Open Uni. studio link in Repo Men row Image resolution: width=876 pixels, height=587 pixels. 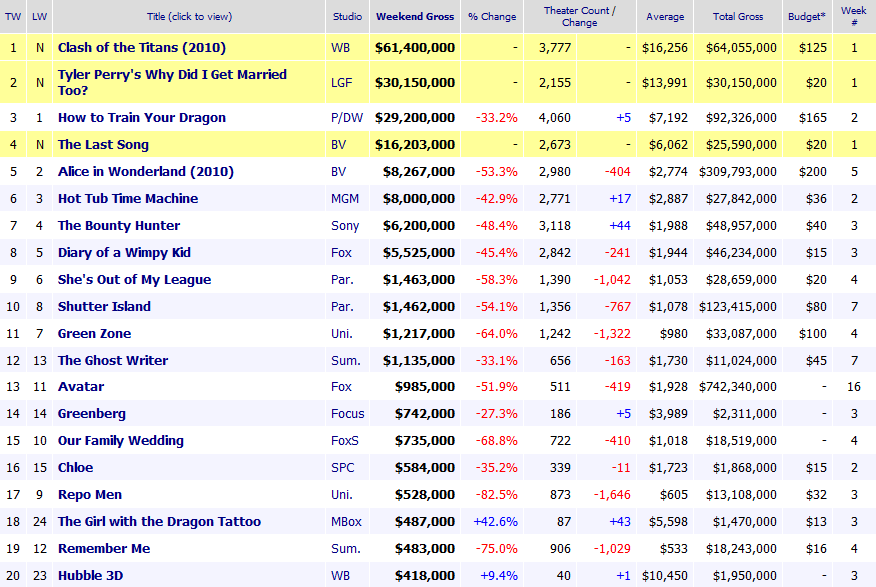point(341,495)
